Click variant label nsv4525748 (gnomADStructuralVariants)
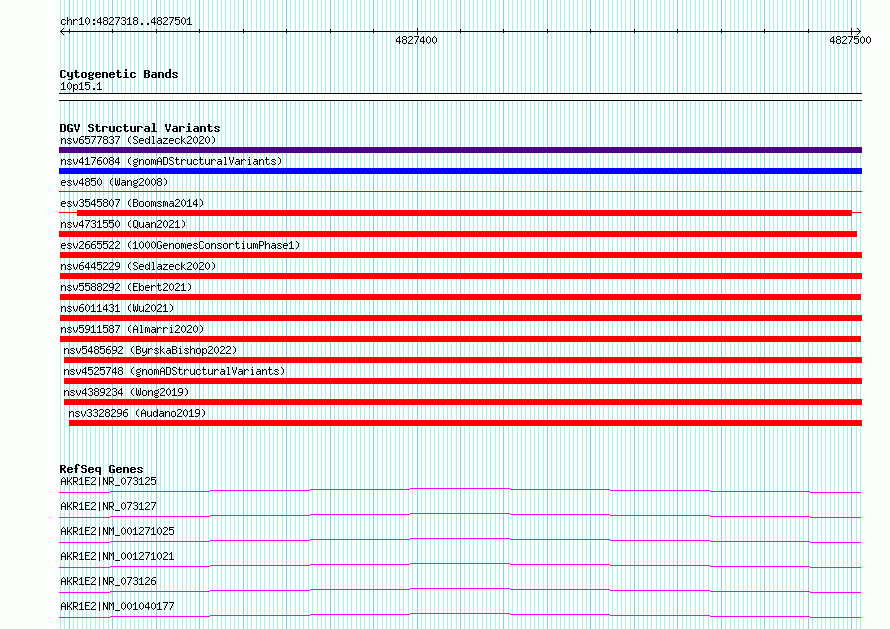The width and height of the screenshot is (890, 629). click(x=174, y=371)
